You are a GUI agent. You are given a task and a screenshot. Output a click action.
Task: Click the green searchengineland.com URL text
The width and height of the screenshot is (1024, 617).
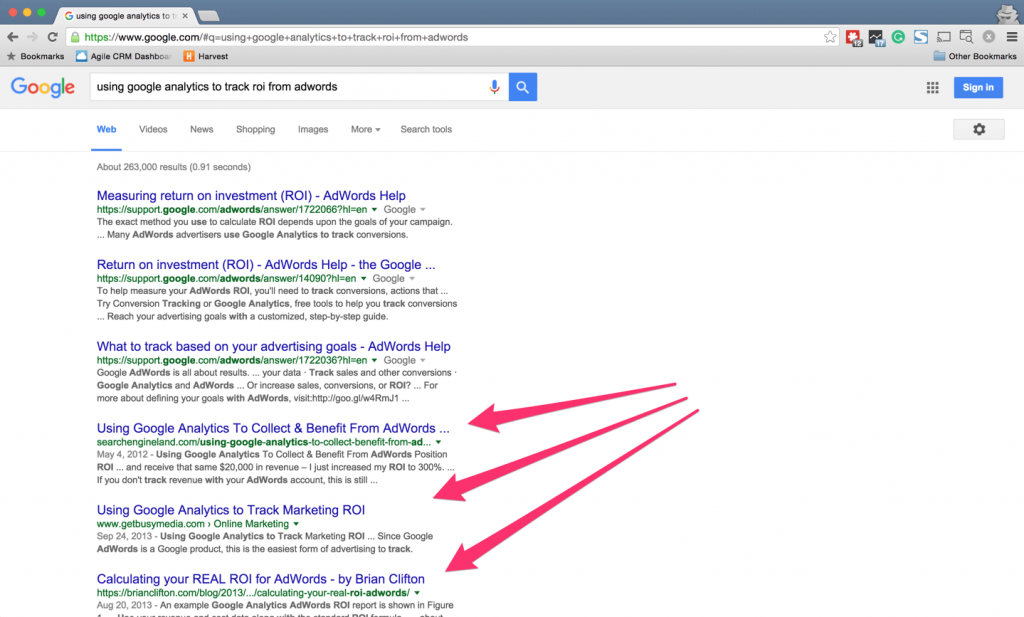(x=264, y=442)
